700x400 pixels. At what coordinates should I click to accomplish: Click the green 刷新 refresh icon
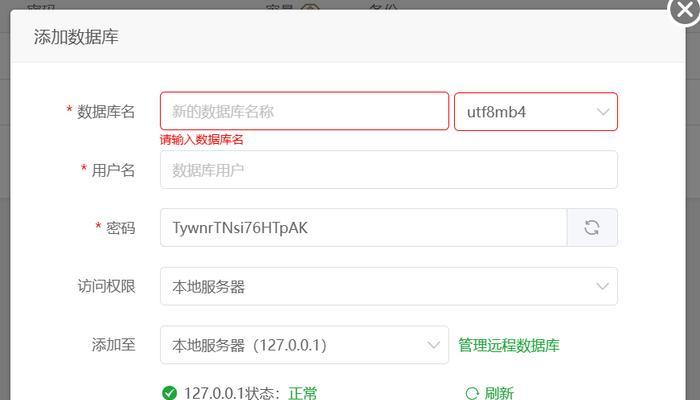pyautogui.click(x=472, y=393)
